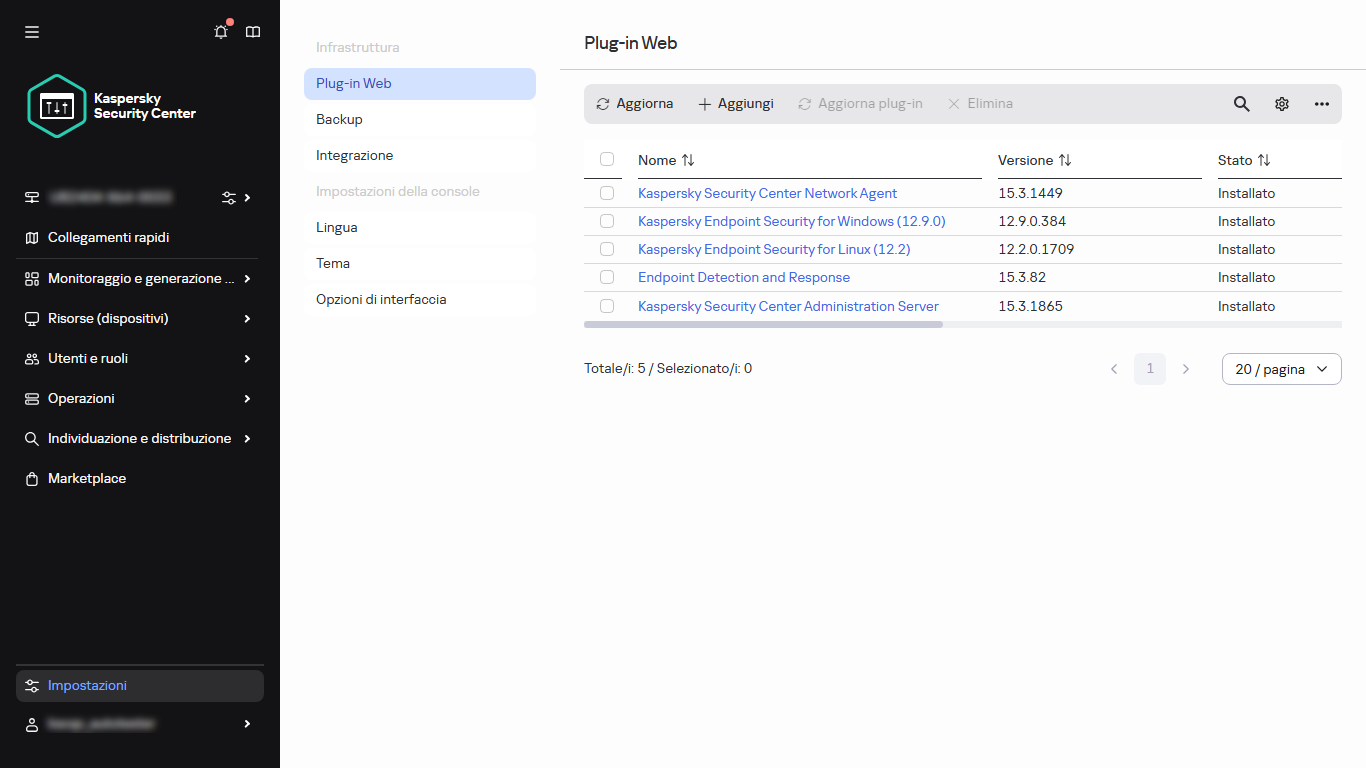Open the hamburger navigation menu

click(31, 31)
